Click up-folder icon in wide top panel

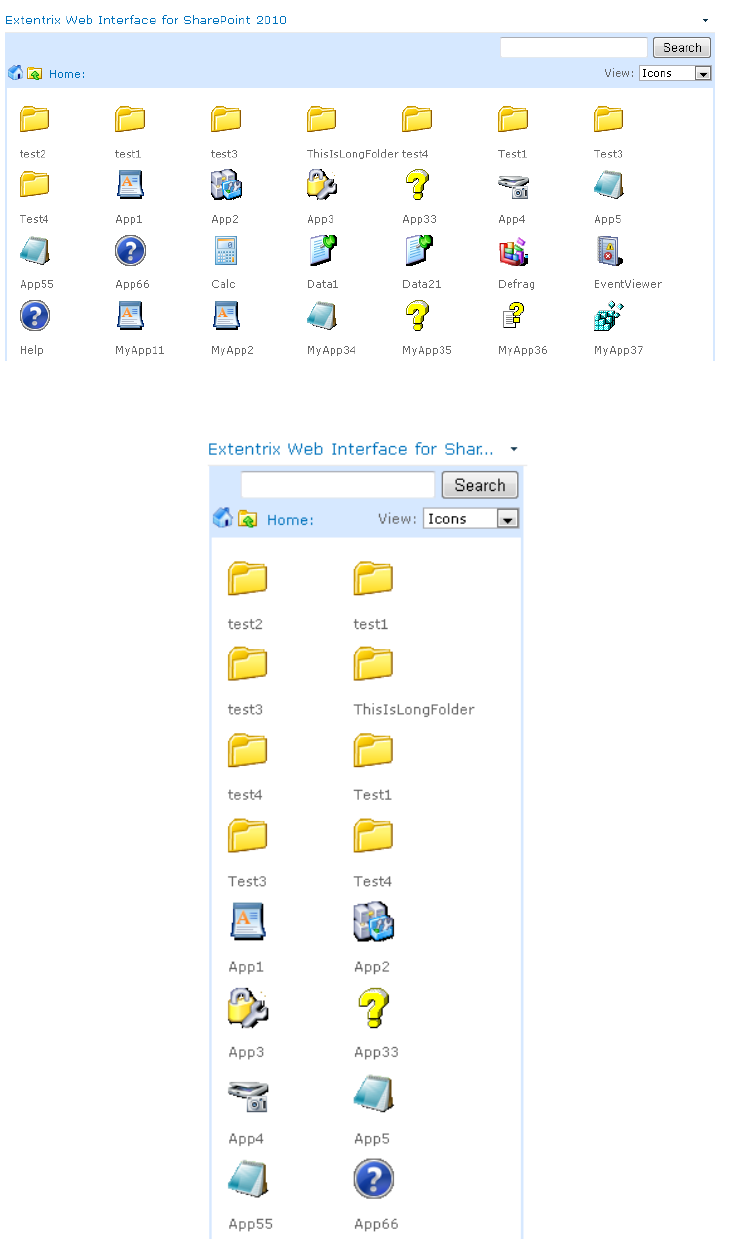pyautogui.click(x=35, y=73)
